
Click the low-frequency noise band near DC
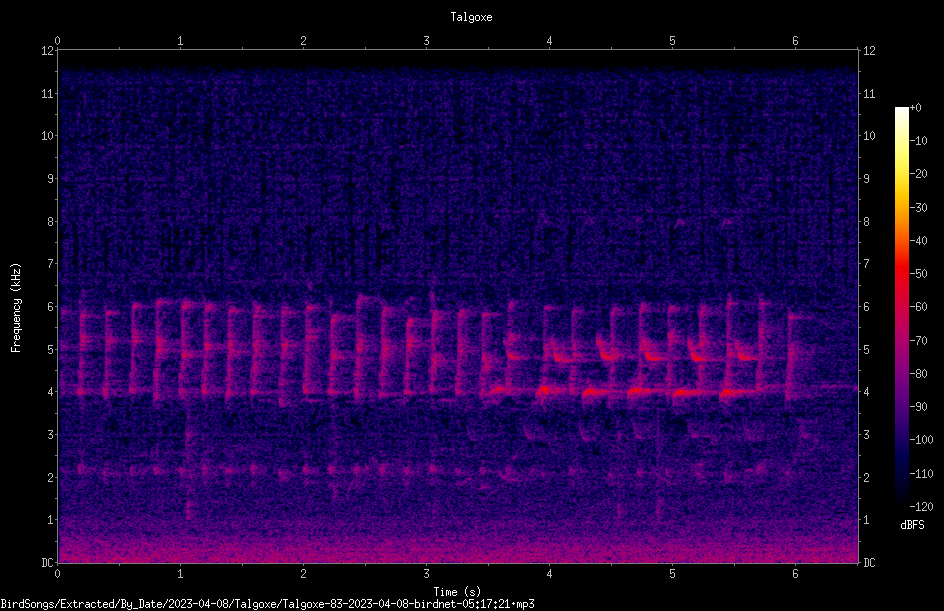pyautogui.click(x=458, y=548)
